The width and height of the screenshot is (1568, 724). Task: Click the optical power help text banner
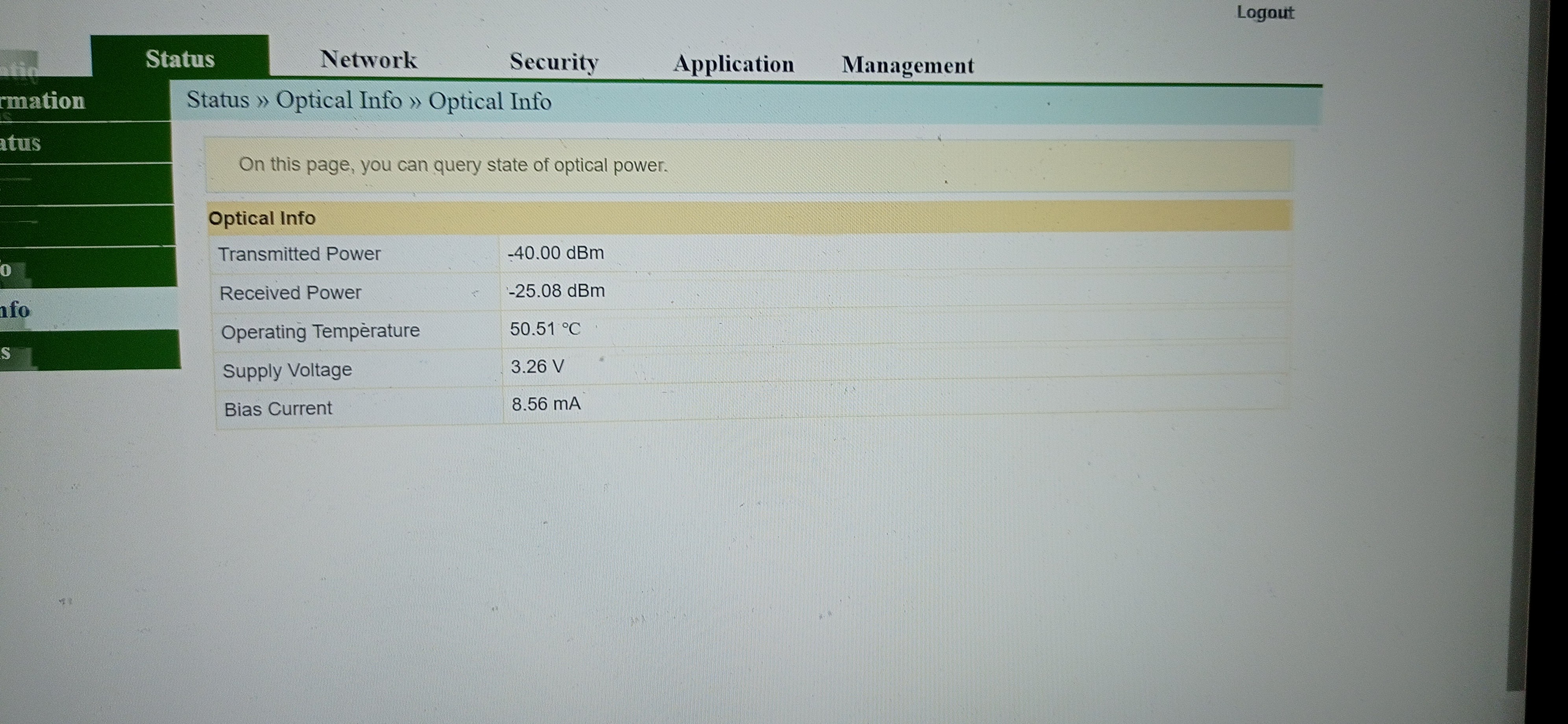click(453, 166)
